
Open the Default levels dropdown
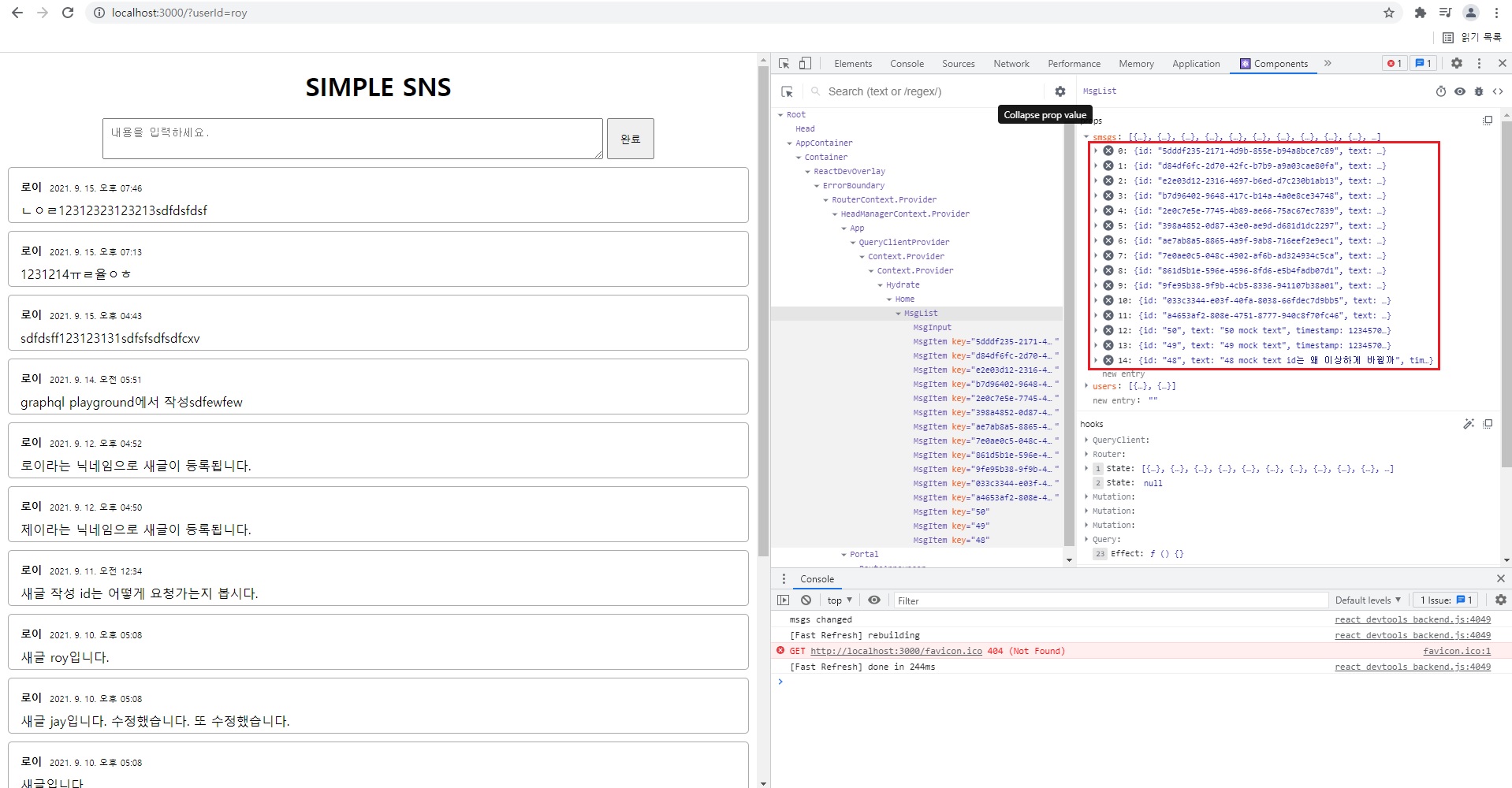click(x=1368, y=600)
